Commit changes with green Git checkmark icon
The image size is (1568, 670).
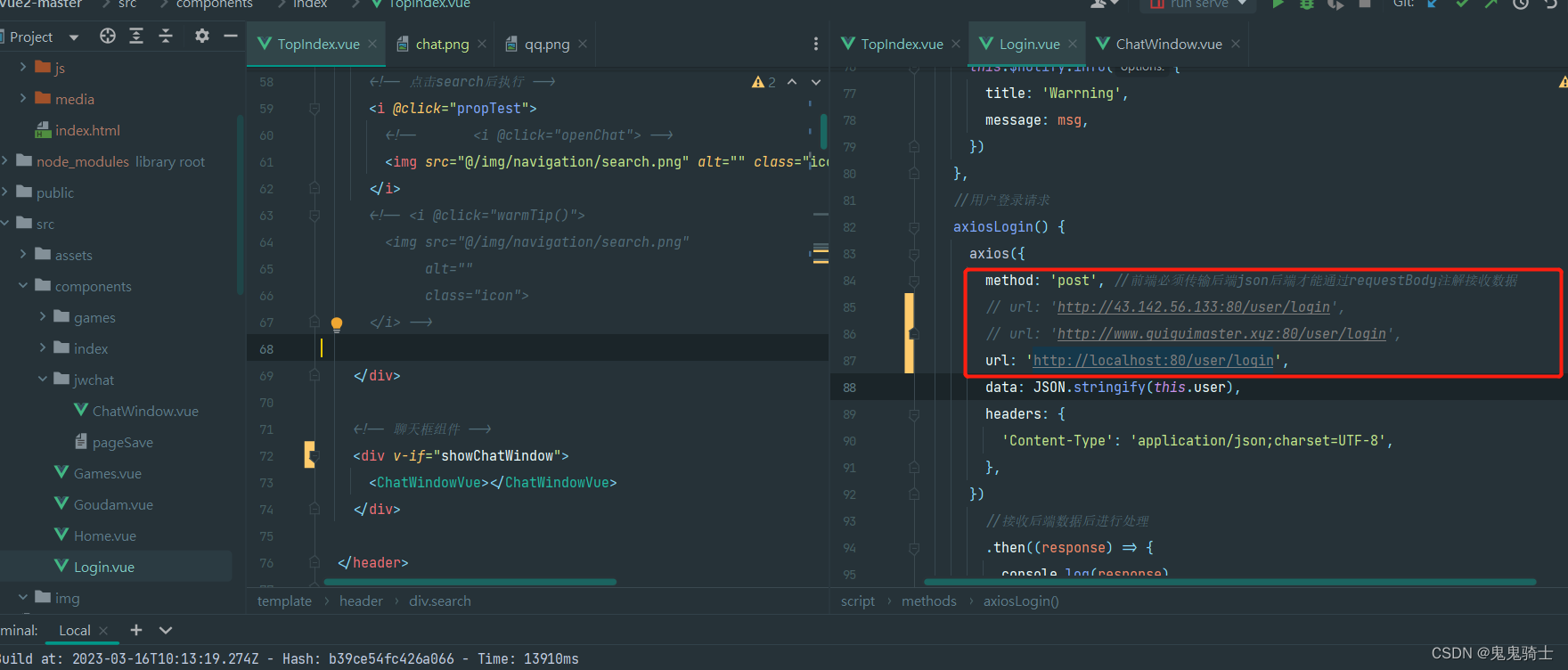click(x=1462, y=4)
